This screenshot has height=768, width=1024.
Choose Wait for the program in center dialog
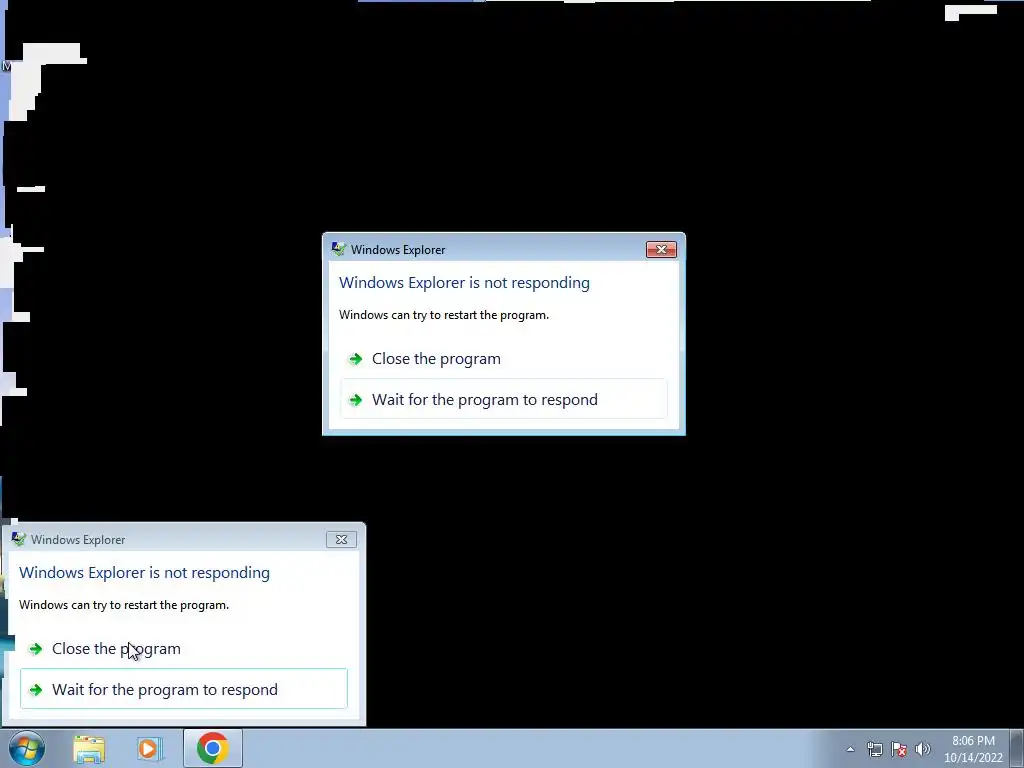504,399
